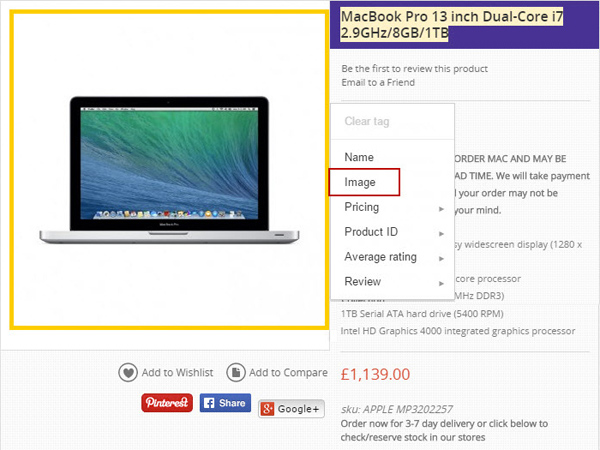Click the heart Add to Wishlist icon
This screenshot has height=450, width=600.
click(128, 372)
